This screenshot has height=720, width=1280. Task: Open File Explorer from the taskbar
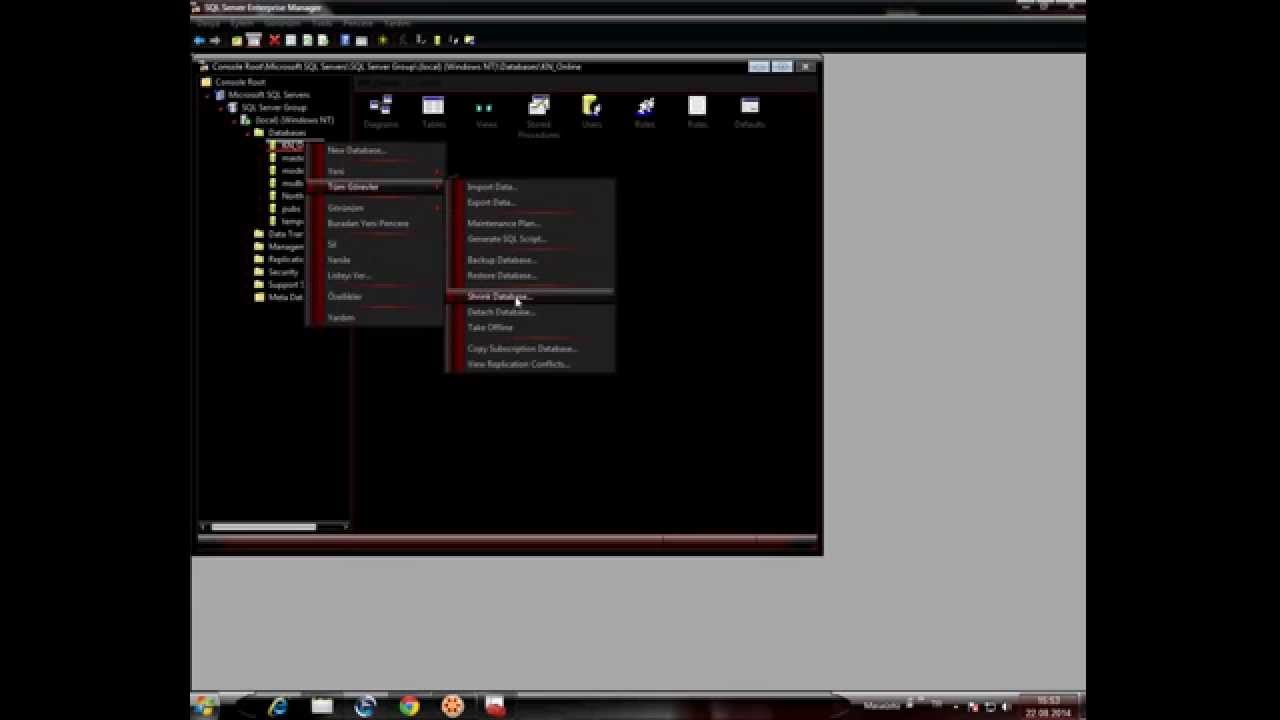[322, 706]
